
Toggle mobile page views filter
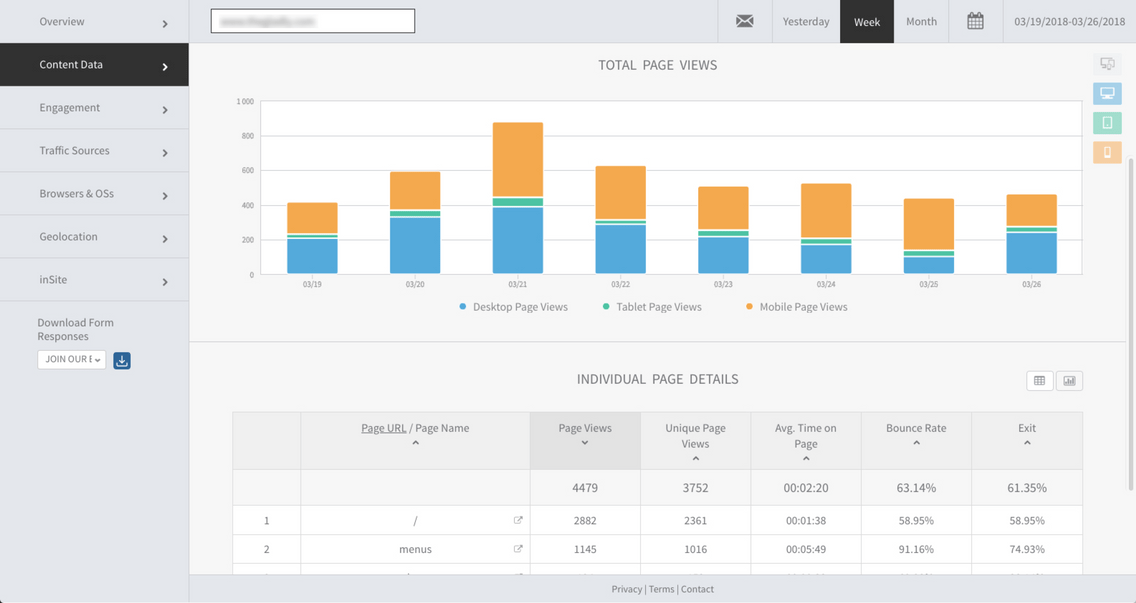1107,152
